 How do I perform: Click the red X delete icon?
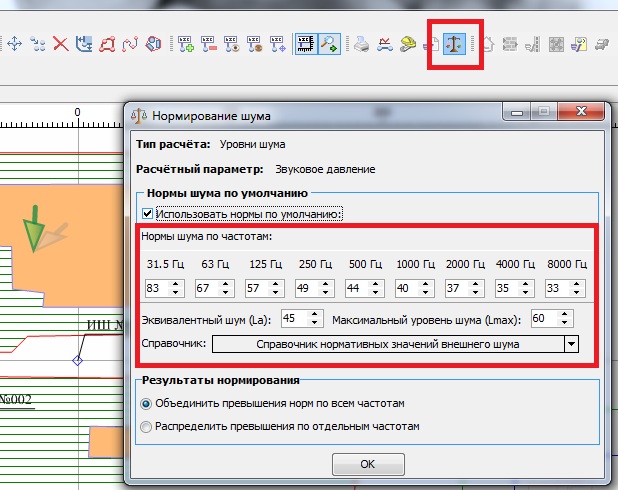click(x=61, y=44)
